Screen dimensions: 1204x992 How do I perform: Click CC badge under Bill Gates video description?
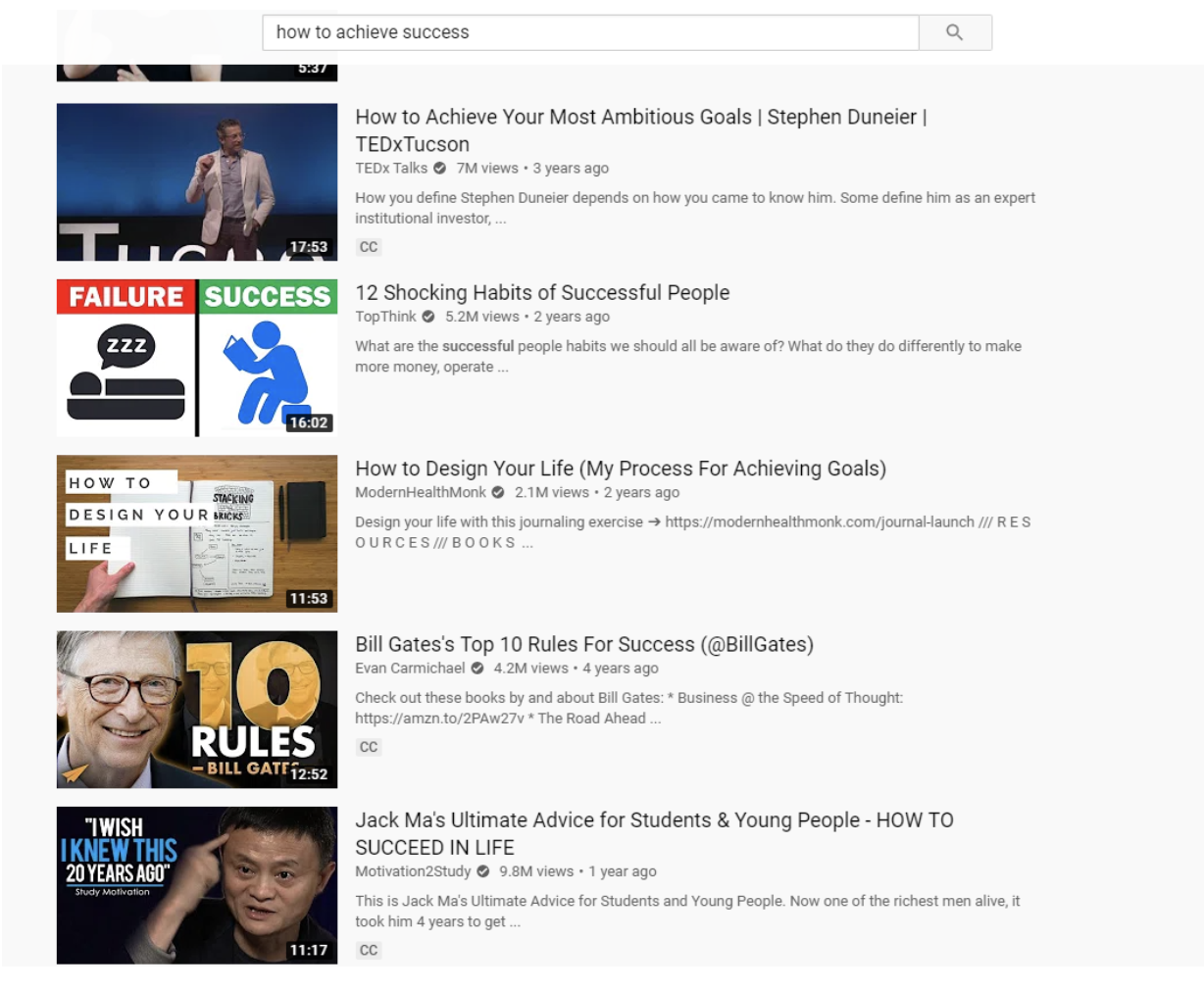[369, 747]
